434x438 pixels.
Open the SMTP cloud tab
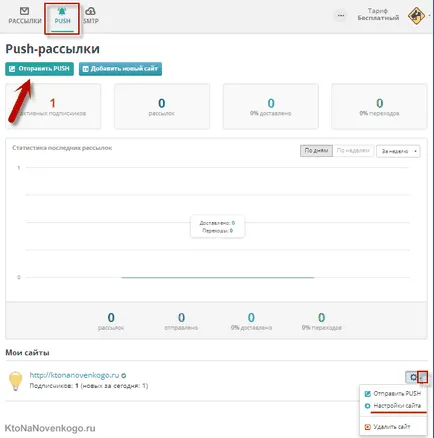coord(91,16)
